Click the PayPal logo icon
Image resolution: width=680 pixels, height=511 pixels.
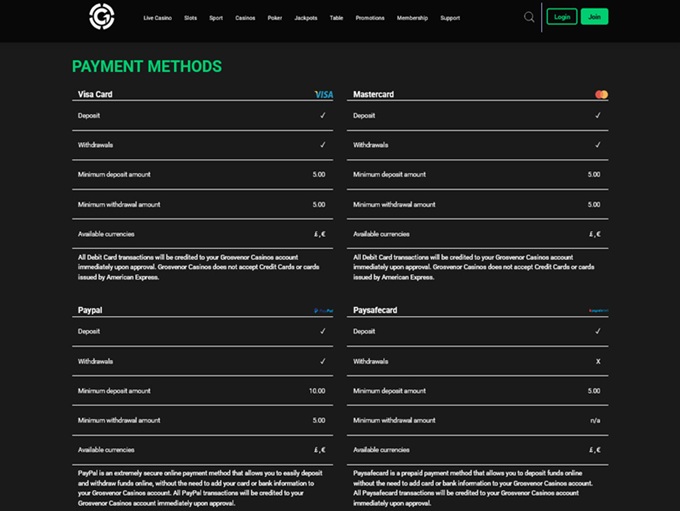pos(323,311)
